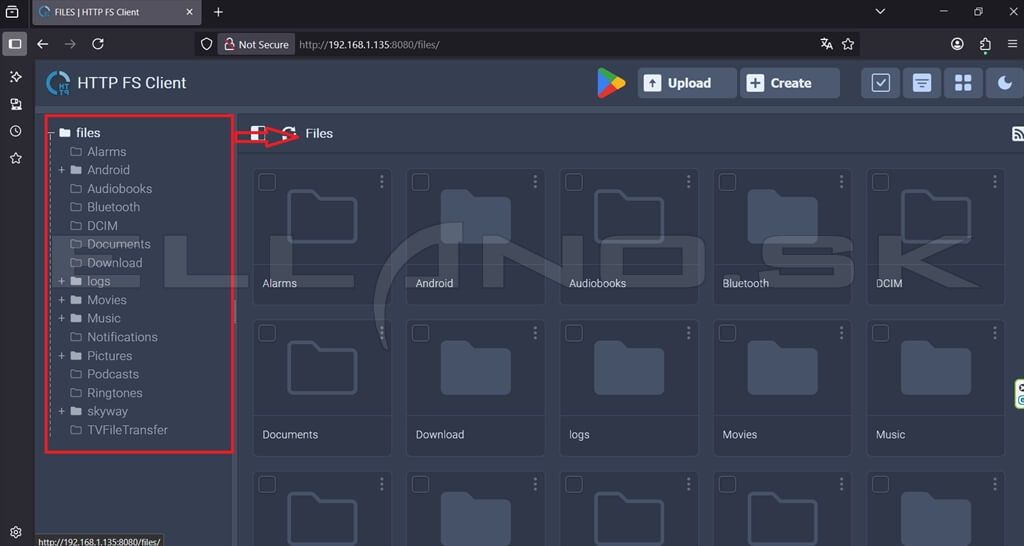Open Podcasts in the folder tree

(x=113, y=374)
